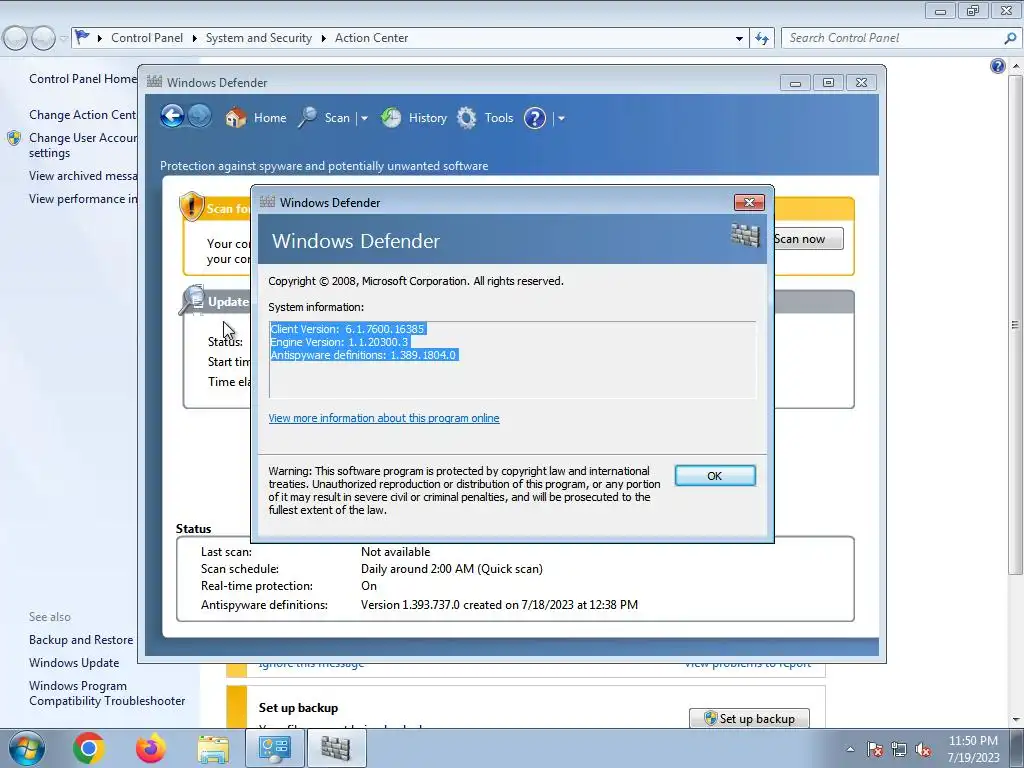Click the taskbar clock showing 11:50 PM
Image resolution: width=1024 pixels, height=768 pixels.
coord(973,749)
